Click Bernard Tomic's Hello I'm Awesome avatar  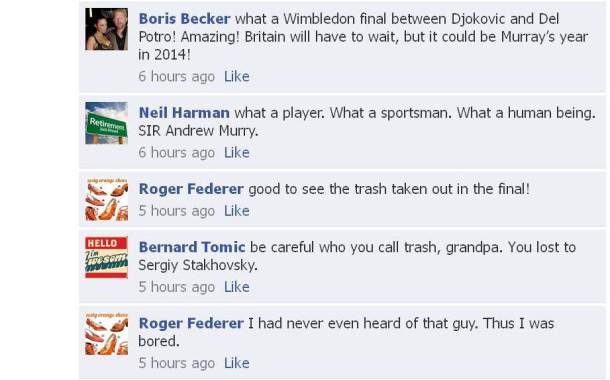pos(107,257)
